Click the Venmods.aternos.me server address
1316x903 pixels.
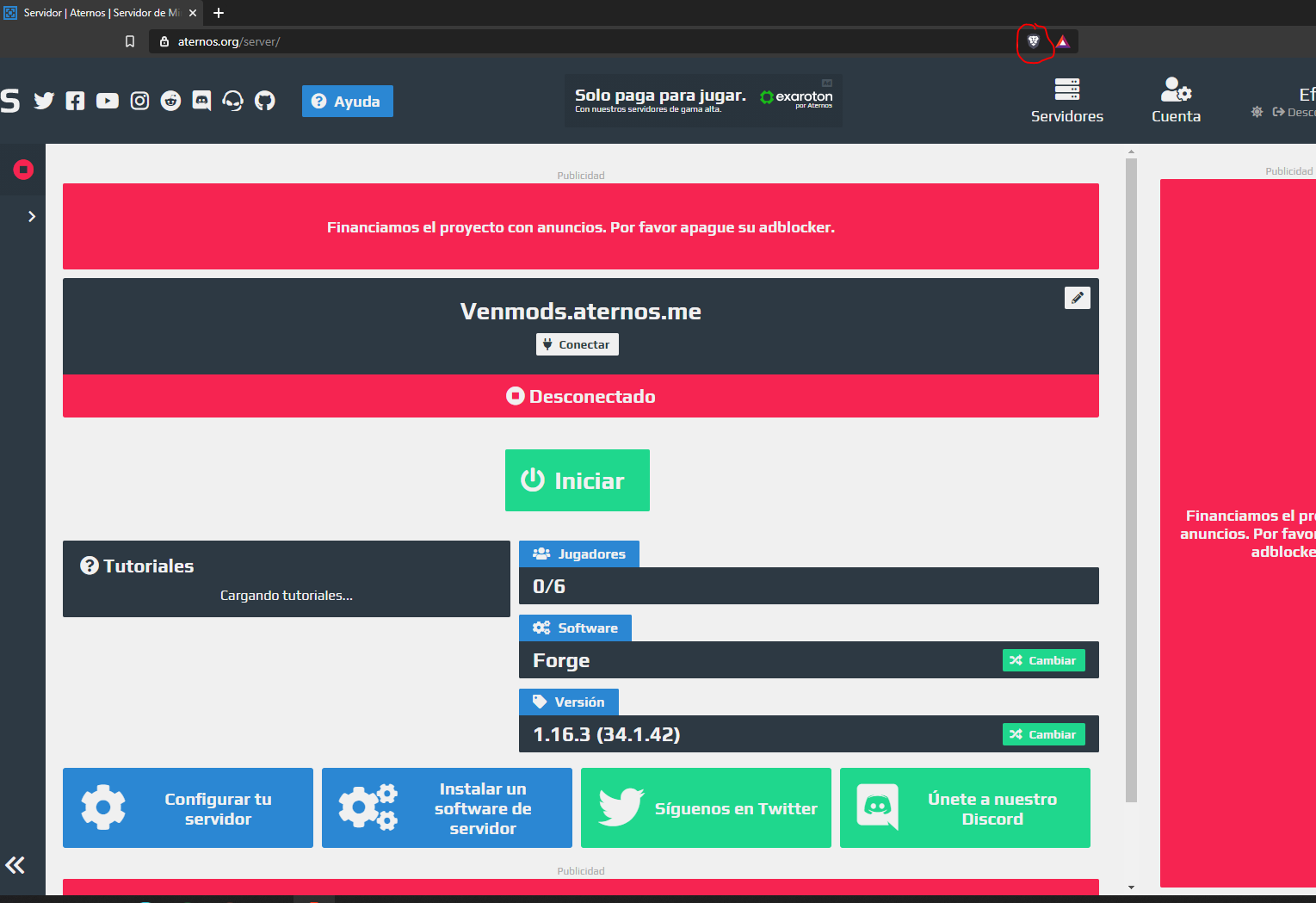coord(581,311)
